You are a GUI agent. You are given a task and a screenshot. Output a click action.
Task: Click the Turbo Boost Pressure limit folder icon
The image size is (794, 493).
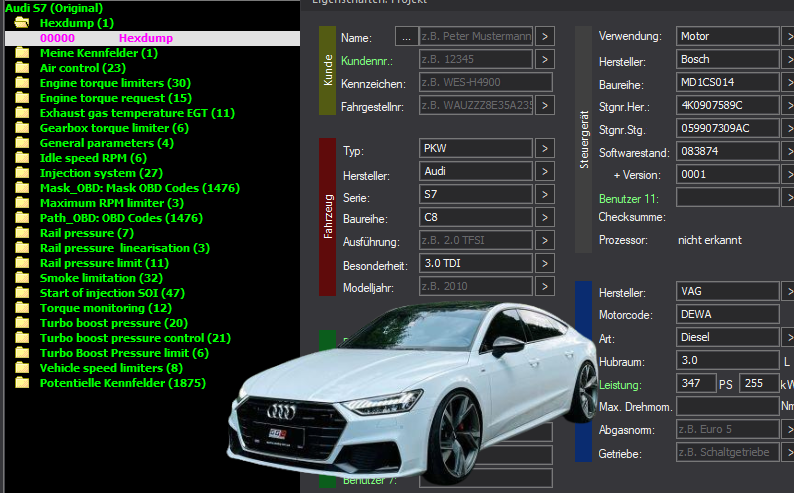22,353
